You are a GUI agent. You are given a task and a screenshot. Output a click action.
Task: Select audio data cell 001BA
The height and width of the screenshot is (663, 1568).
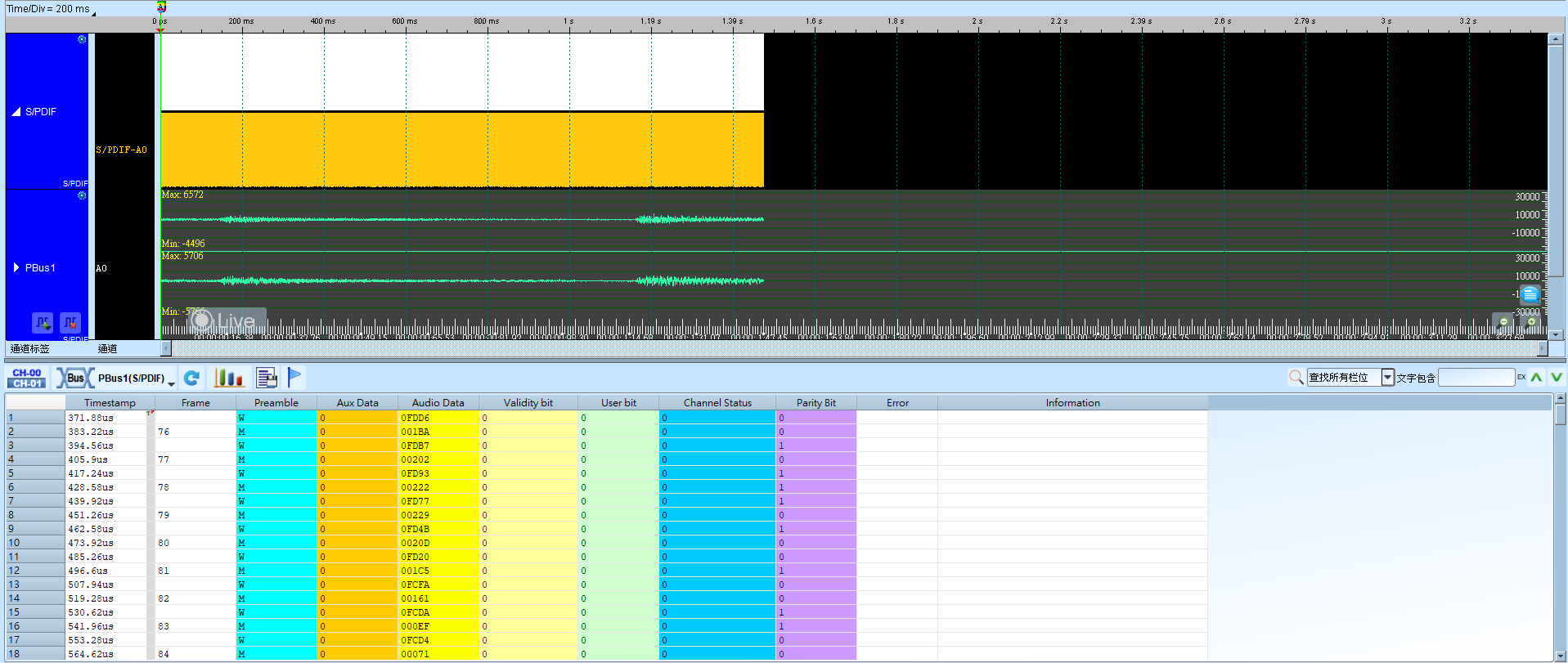(438, 432)
